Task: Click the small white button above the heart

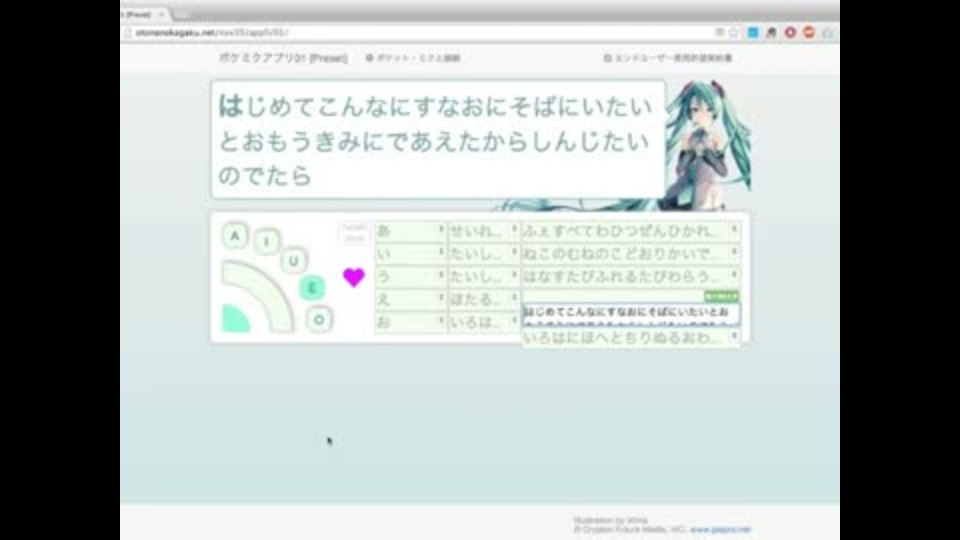Action: coord(354,233)
